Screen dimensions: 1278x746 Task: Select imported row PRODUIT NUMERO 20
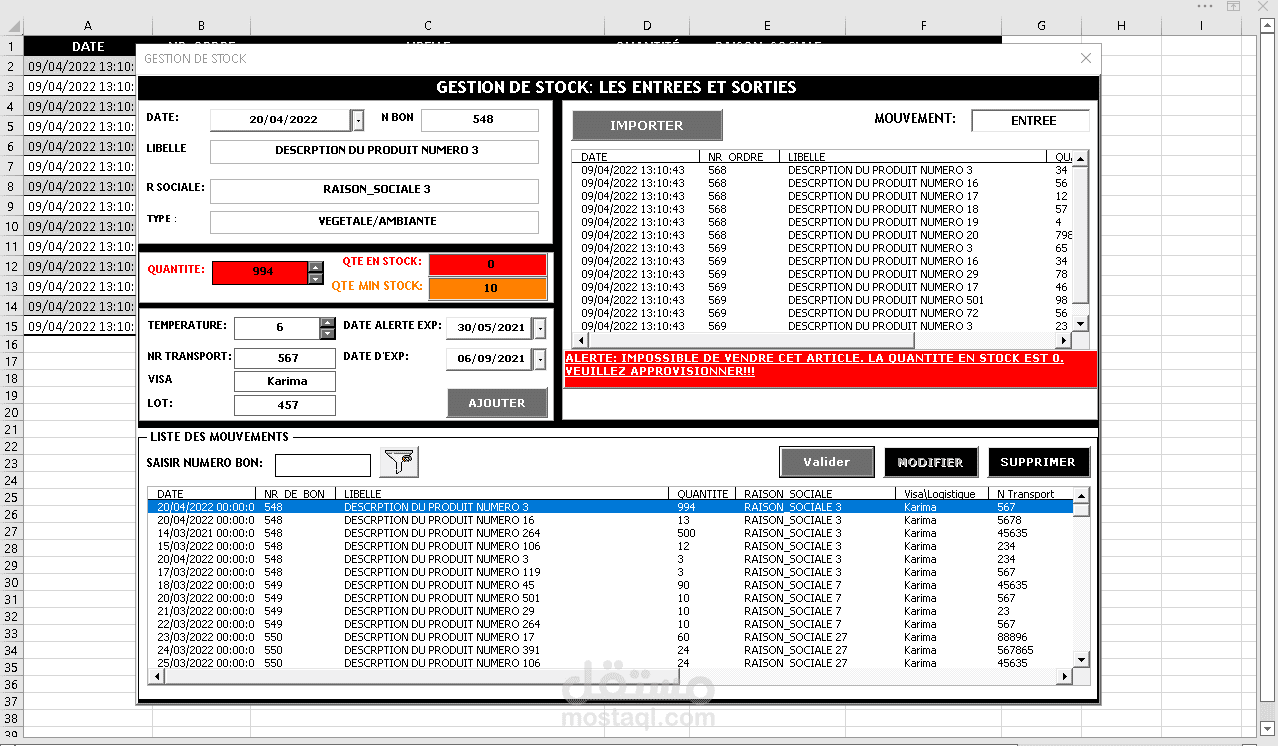(823, 235)
